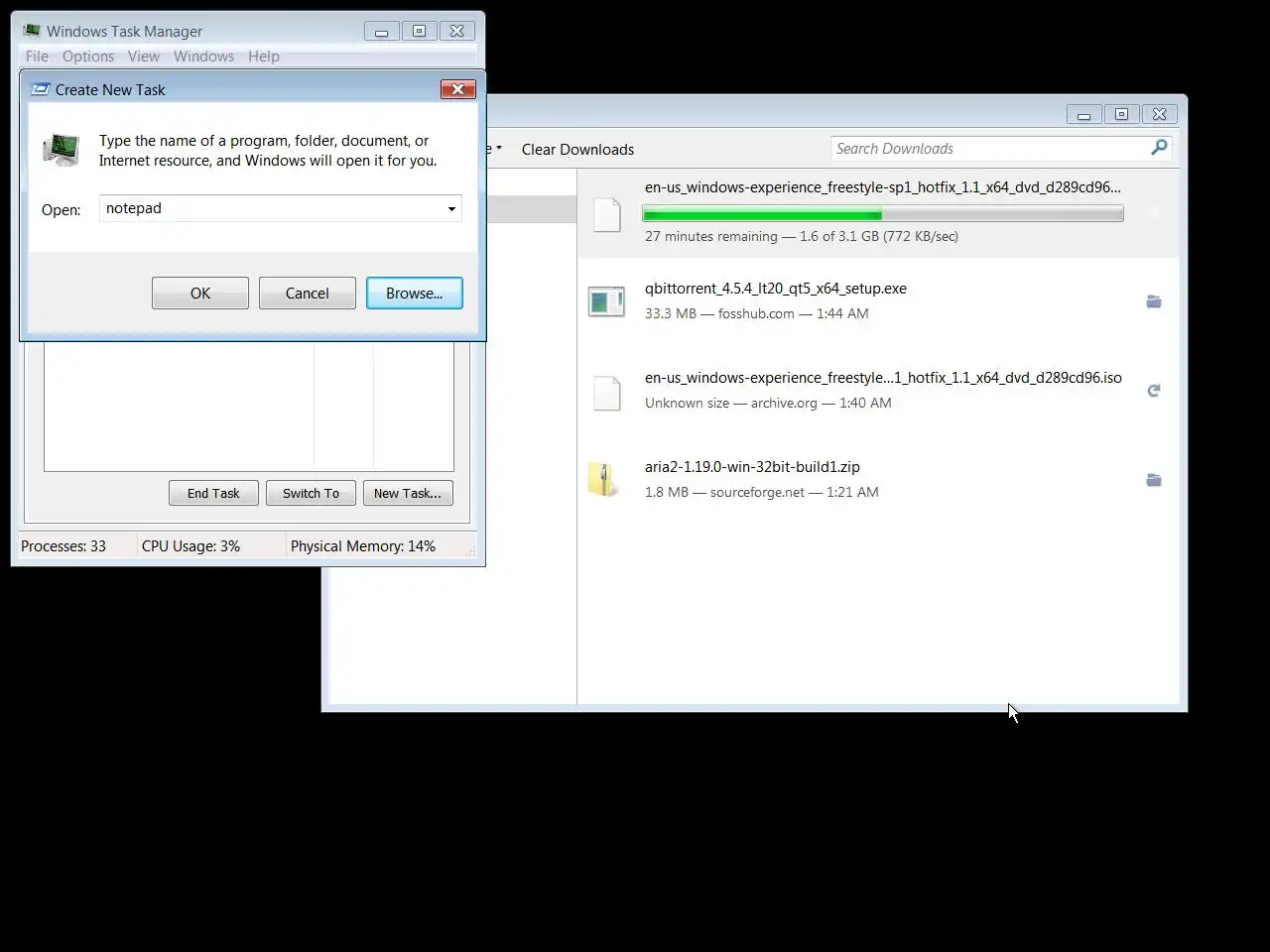Viewport: 1270px width, 952px height.
Task: Open the Help menu in Task Manager
Action: [x=264, y=57]
